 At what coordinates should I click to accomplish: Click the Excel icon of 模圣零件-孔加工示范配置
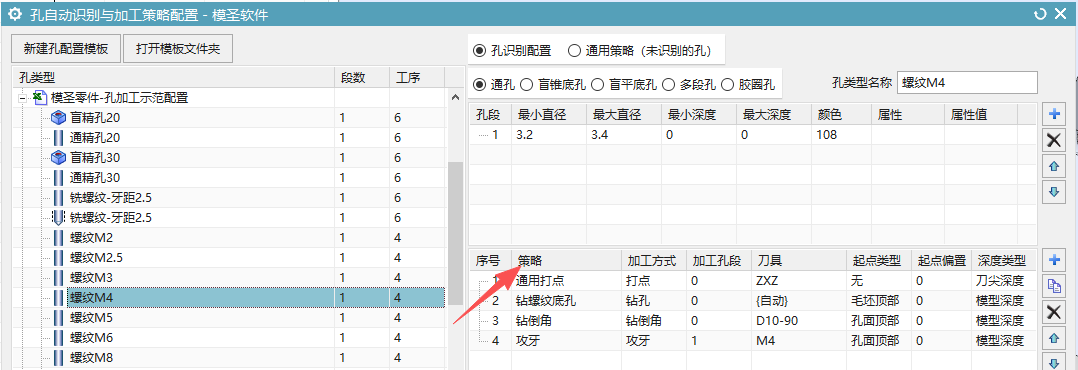[41, 98]
